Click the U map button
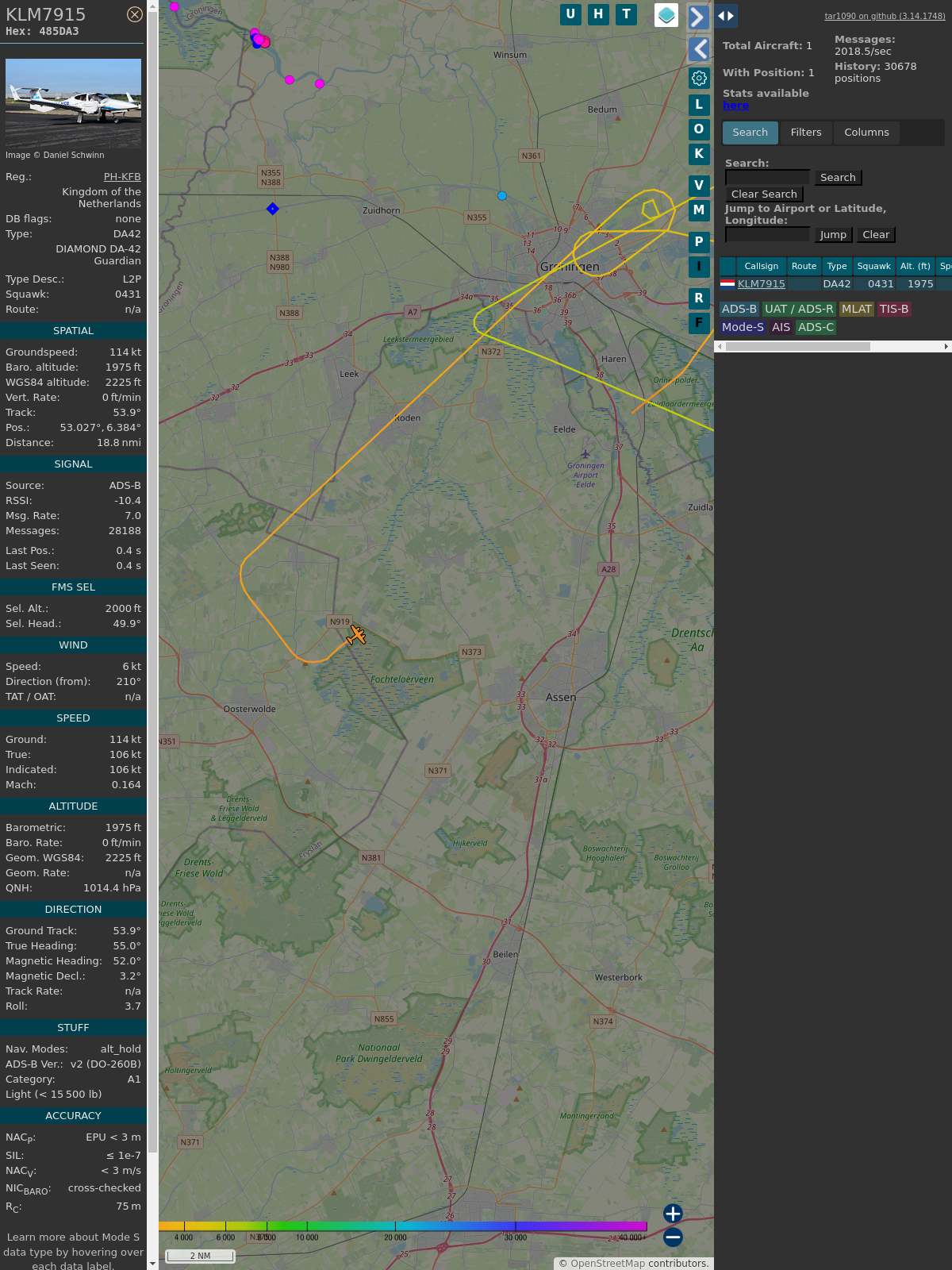 [570, 14]
